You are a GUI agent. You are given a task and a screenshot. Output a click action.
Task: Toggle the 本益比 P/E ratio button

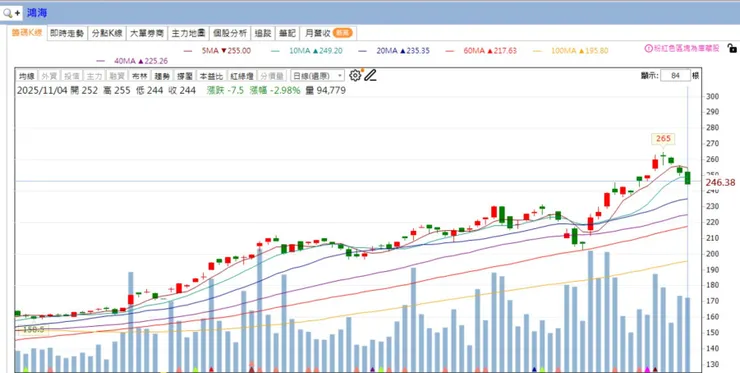click(210, 76)
